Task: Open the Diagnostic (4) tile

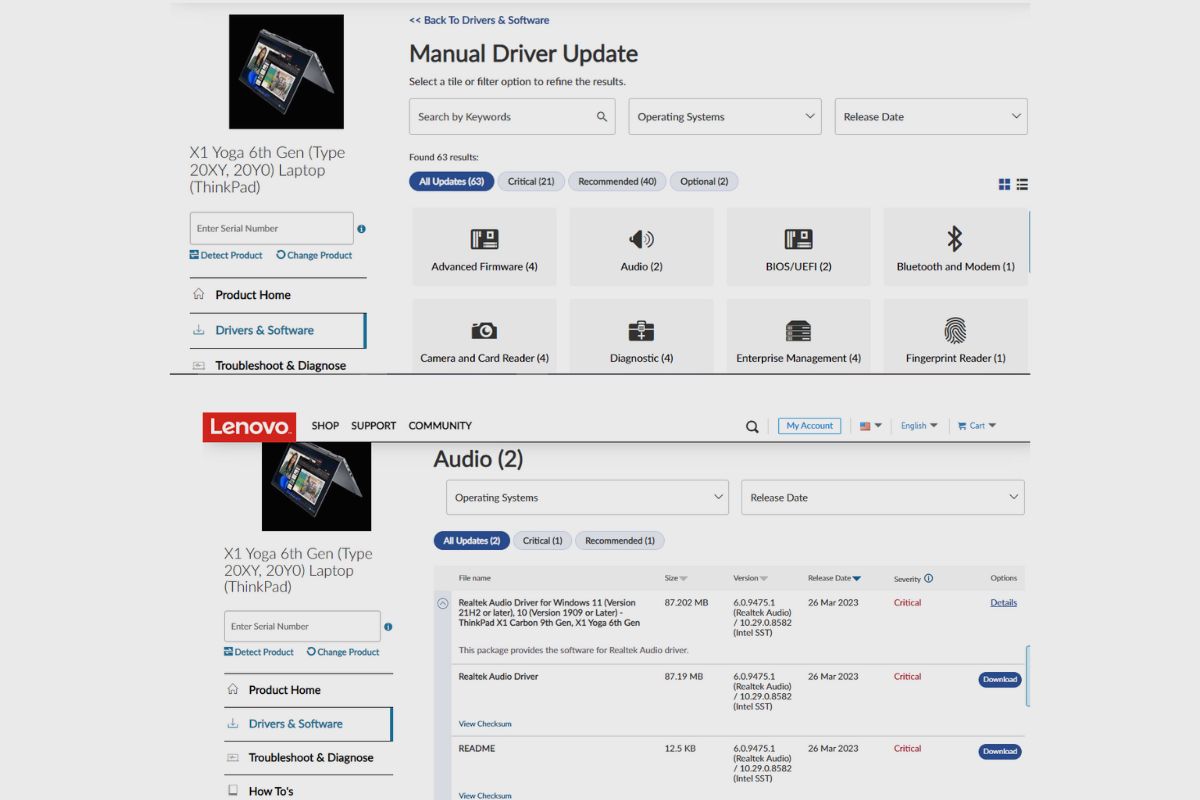Action: [x=641, y=336]
